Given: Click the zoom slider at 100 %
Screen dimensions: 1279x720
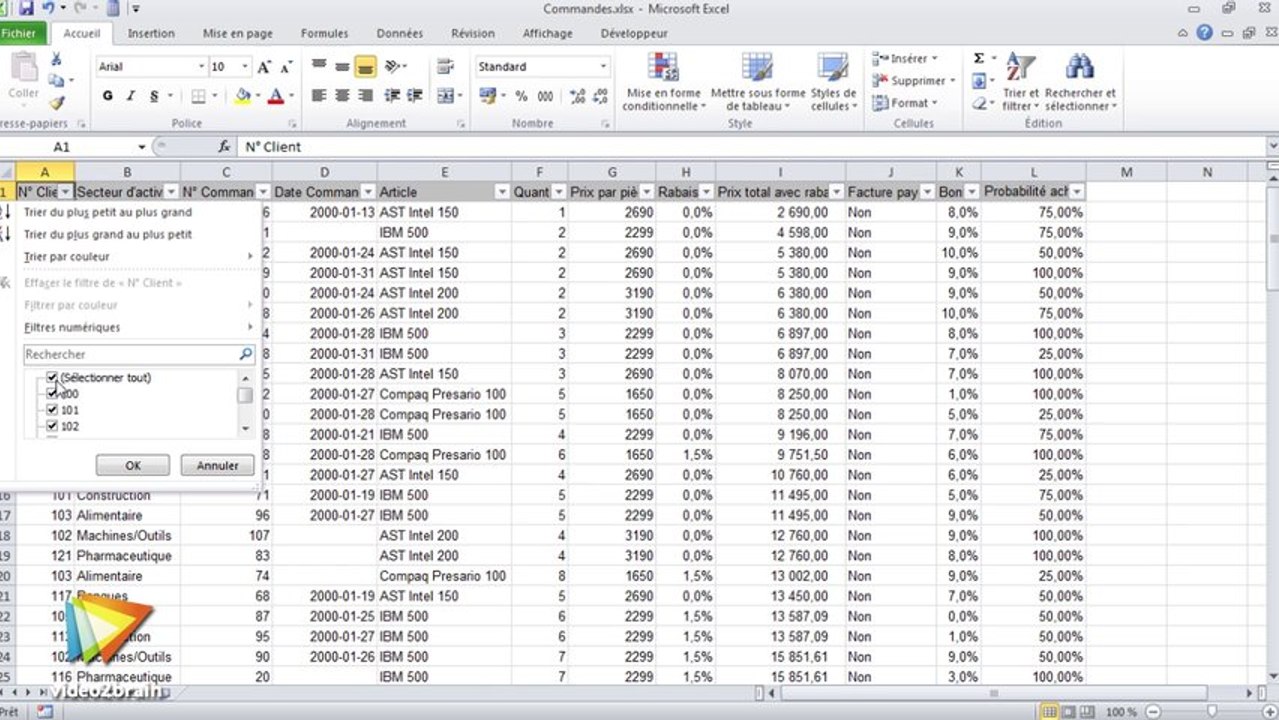Looking at the screenshot, I should pyautogui.click(x=1210, y=711).
